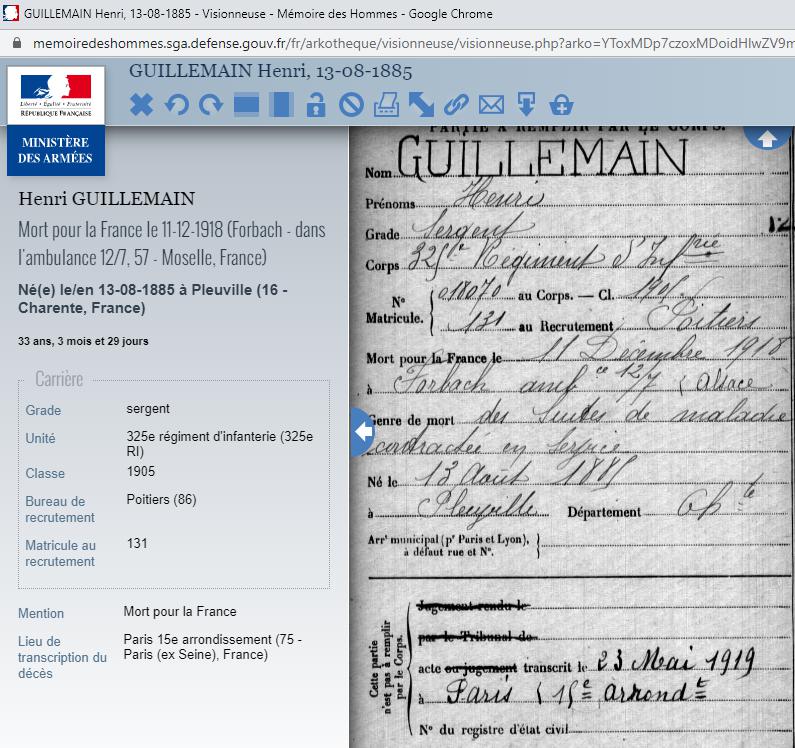
Task: Click the Chrome address bar URL
Action: coord(413,44)
